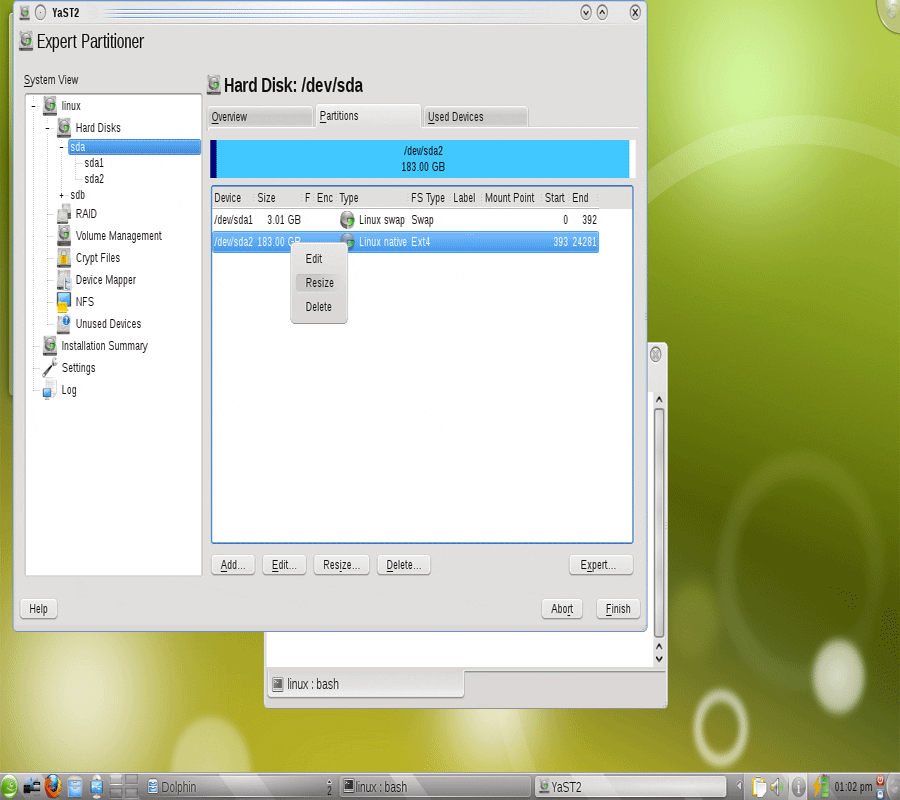Click the Log icon in System View
The image size is (900, 800).
pos(50,390)
